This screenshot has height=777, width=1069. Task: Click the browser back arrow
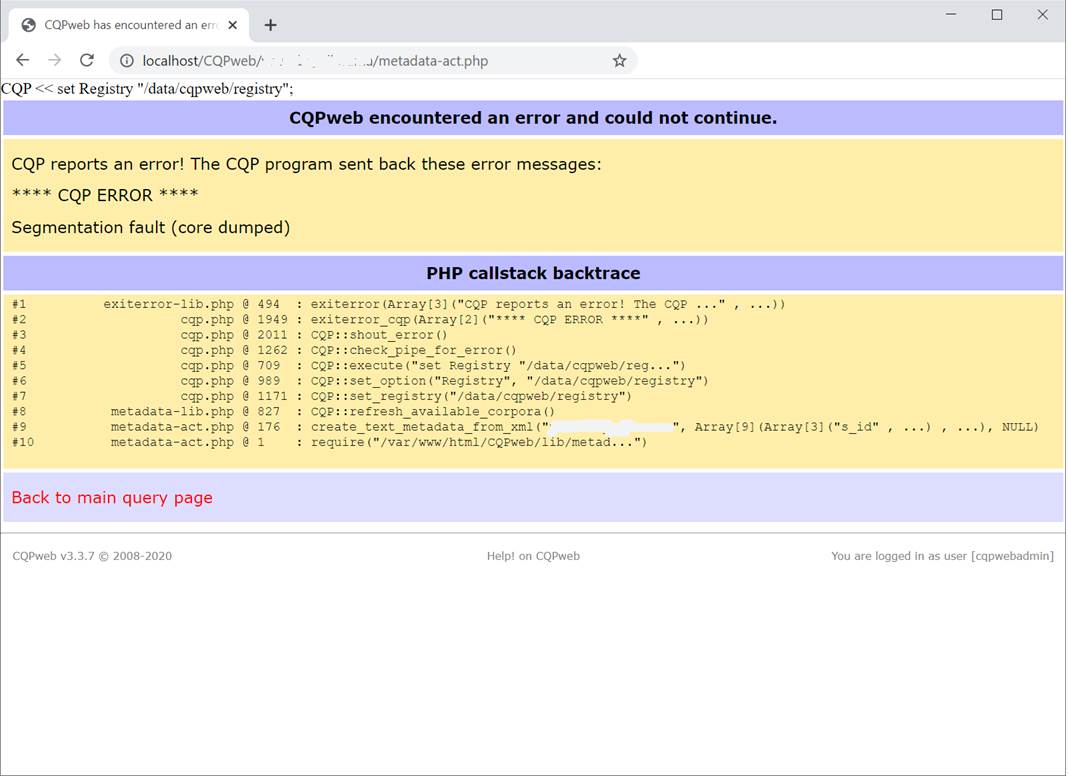pyautogui.click(x=22, y=61)
